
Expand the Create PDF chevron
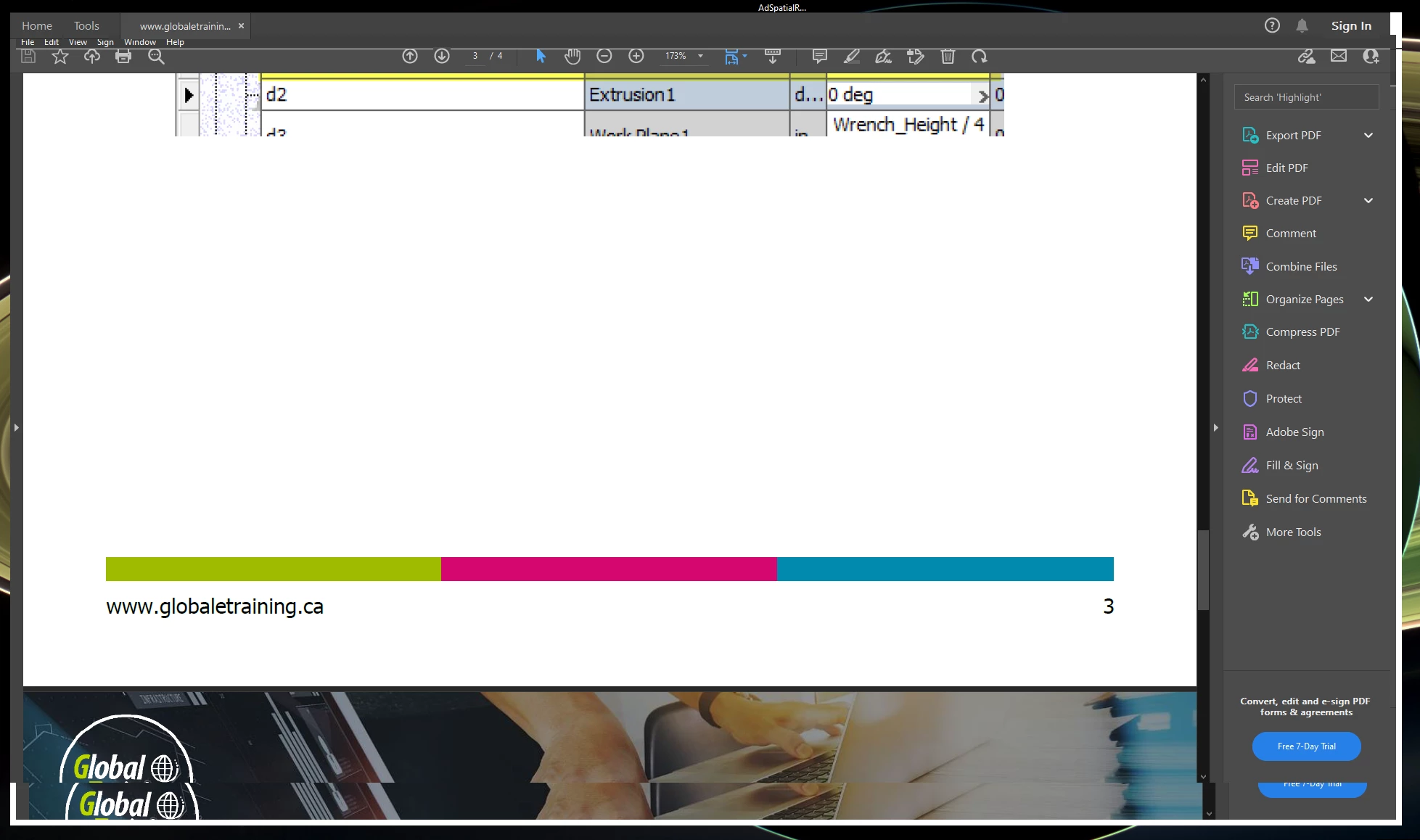(x=1368, y=201)
